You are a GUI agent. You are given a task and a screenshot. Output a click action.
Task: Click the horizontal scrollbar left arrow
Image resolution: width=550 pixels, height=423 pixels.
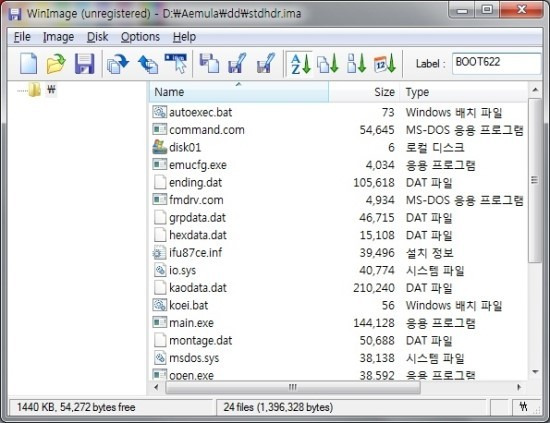[156, 388]
